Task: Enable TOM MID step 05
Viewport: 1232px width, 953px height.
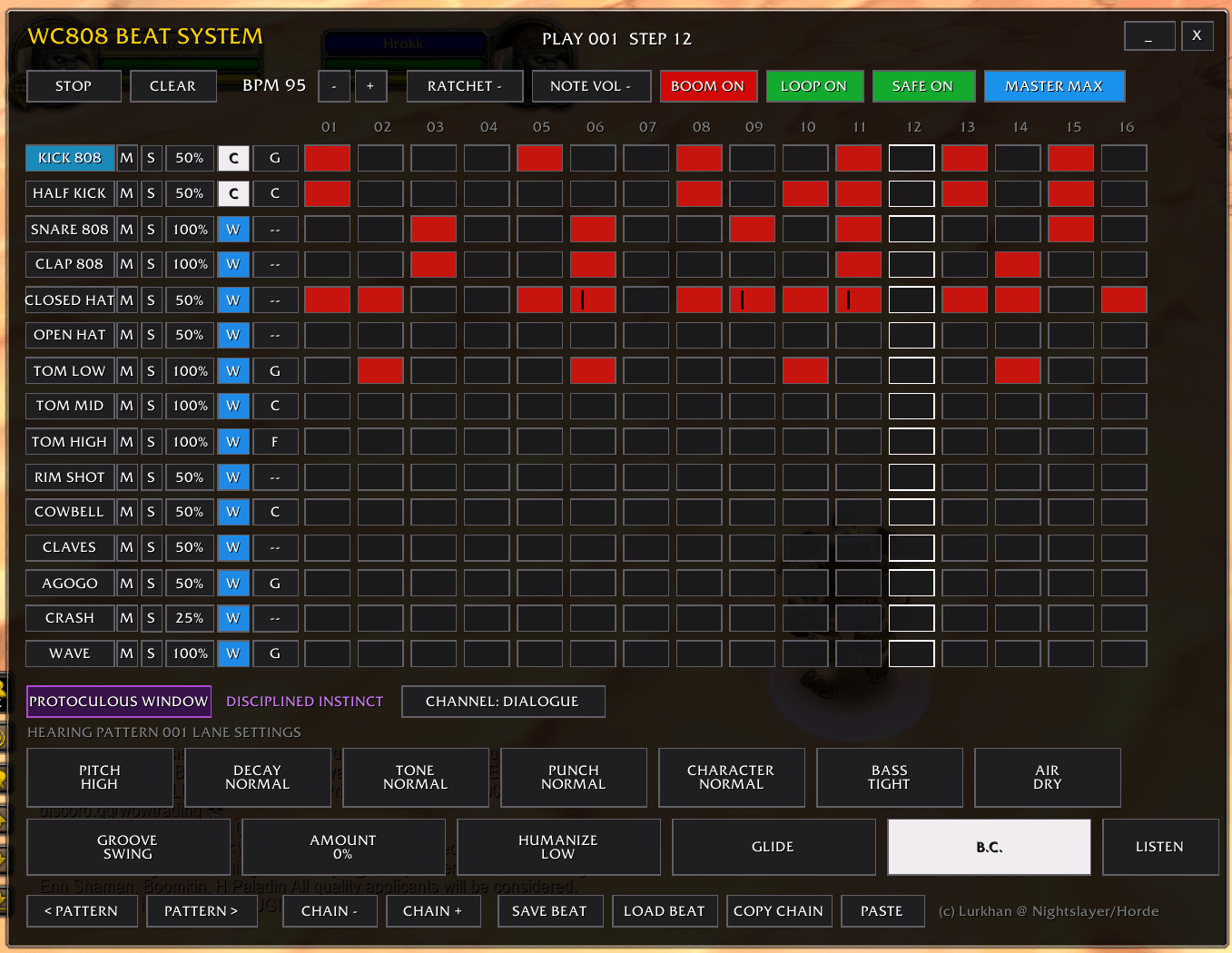Action: coord(540,406)
